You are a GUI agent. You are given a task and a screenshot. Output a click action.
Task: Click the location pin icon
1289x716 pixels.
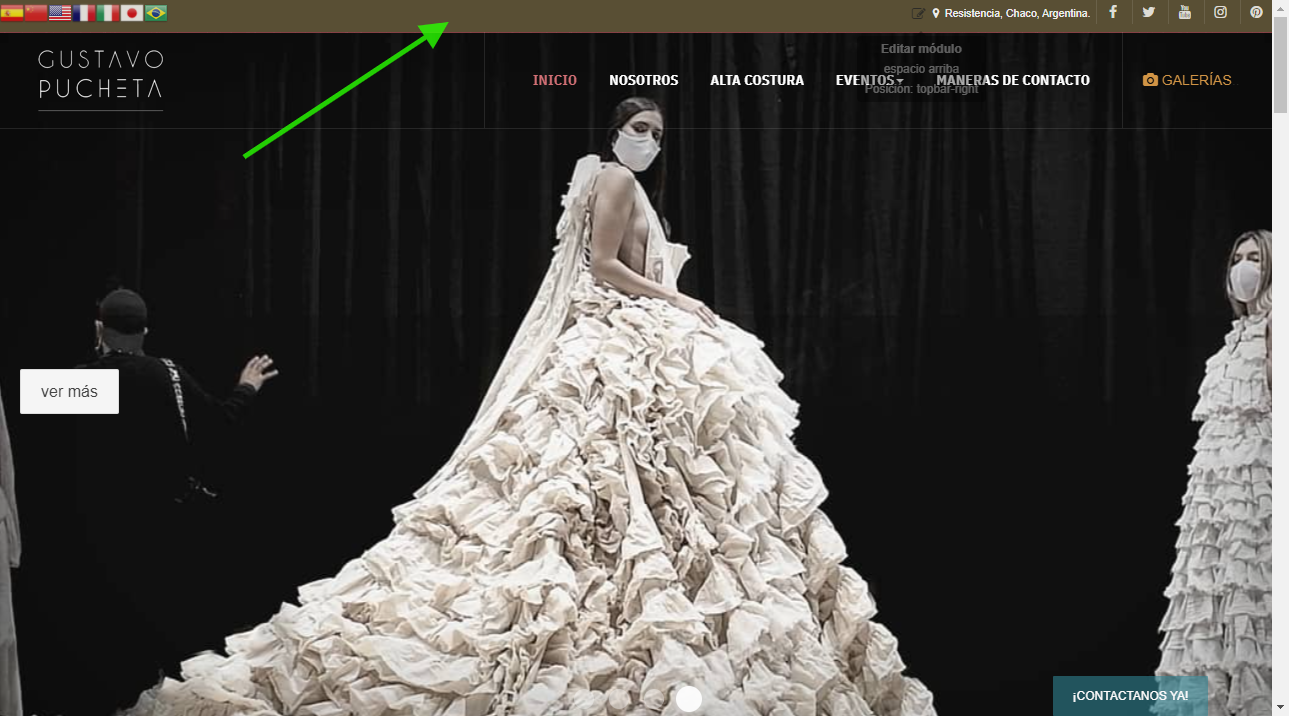pos(936,13)
